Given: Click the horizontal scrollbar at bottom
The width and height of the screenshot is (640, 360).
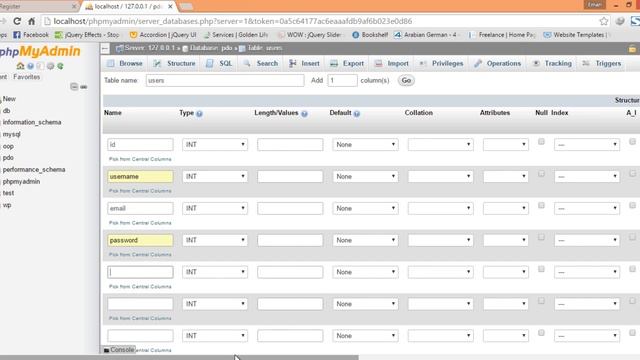Looking at the screenshot, I should [x=179, y=357].
